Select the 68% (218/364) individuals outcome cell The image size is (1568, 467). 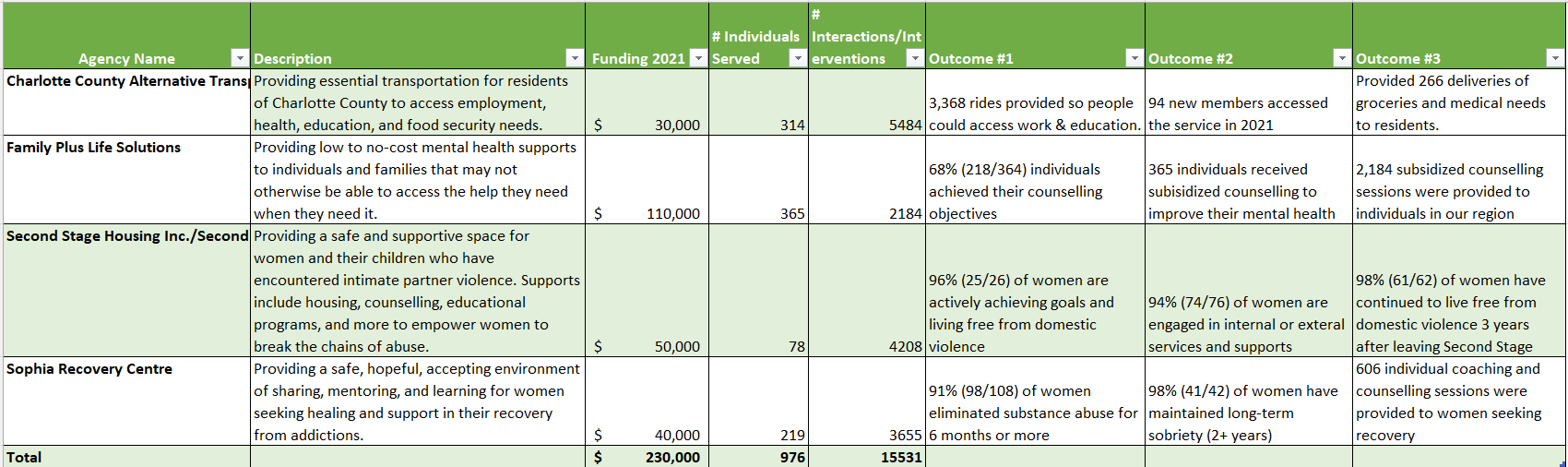coord(1035,180)
